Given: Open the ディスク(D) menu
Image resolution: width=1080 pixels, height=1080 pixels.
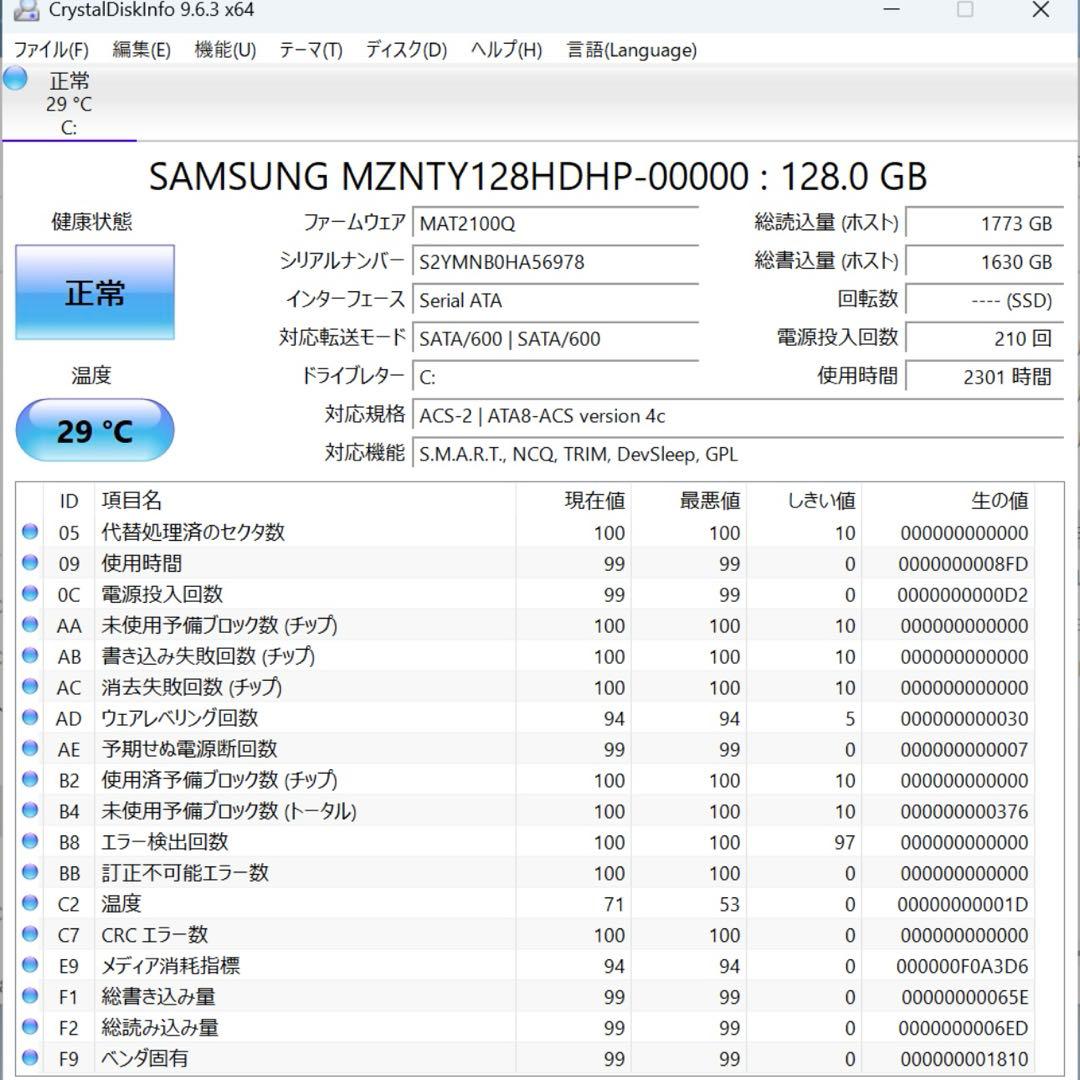Looking at the screenshot, I should click(406, 50).
